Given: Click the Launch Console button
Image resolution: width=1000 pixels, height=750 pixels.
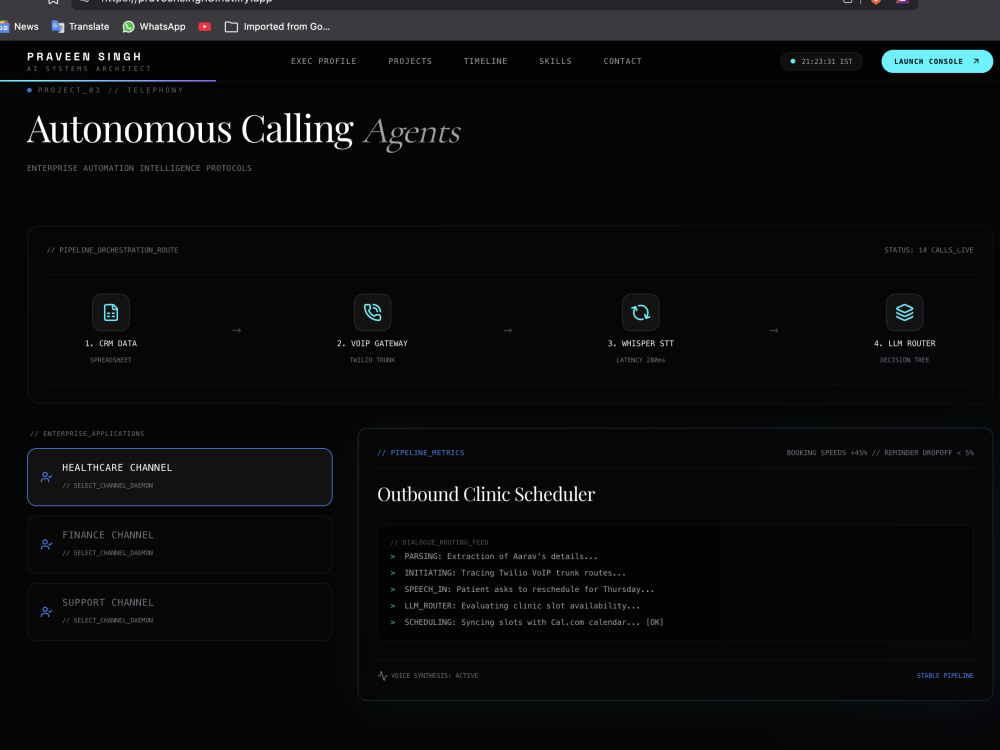Looking at the screenshot, I should tap(937, 61).
